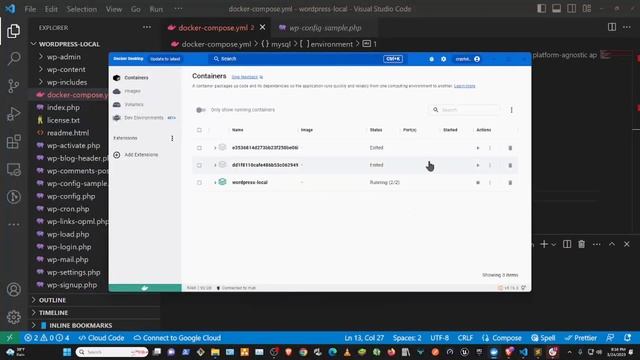640x360 pixels.
Task: Click the Docker Desktop settings gear icon
Action: coord(444,59)
